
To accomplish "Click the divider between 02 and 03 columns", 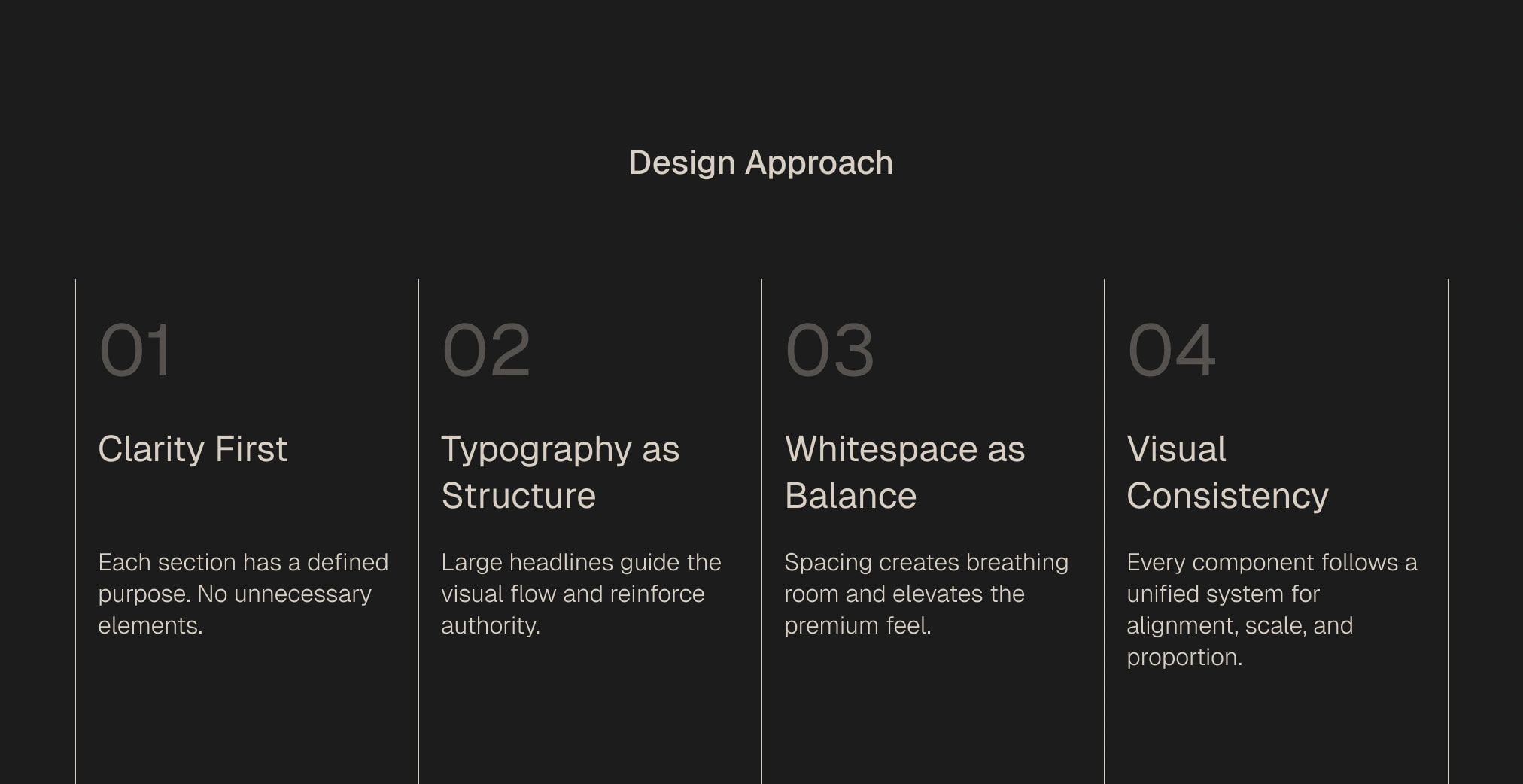I will coord(761,527).
